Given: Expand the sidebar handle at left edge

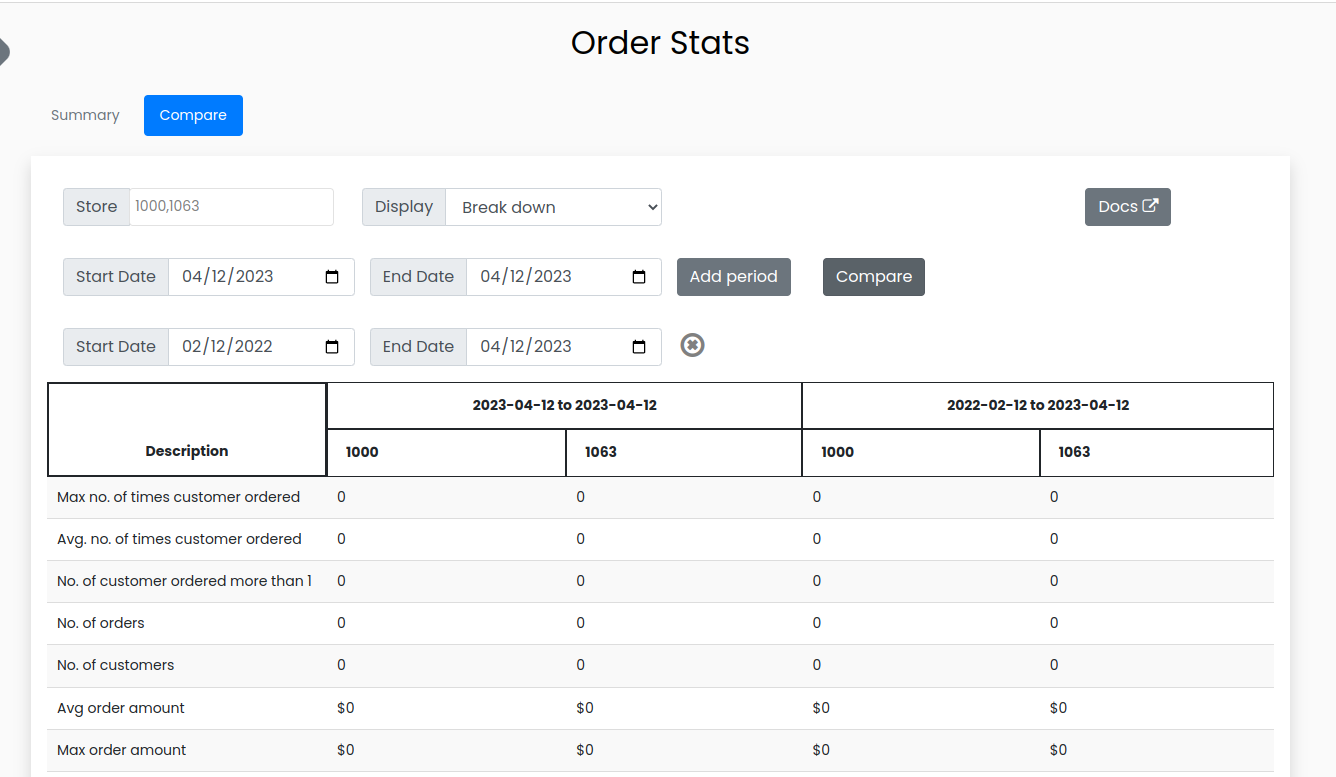Looking at the screenshot, I should [4, 51].
